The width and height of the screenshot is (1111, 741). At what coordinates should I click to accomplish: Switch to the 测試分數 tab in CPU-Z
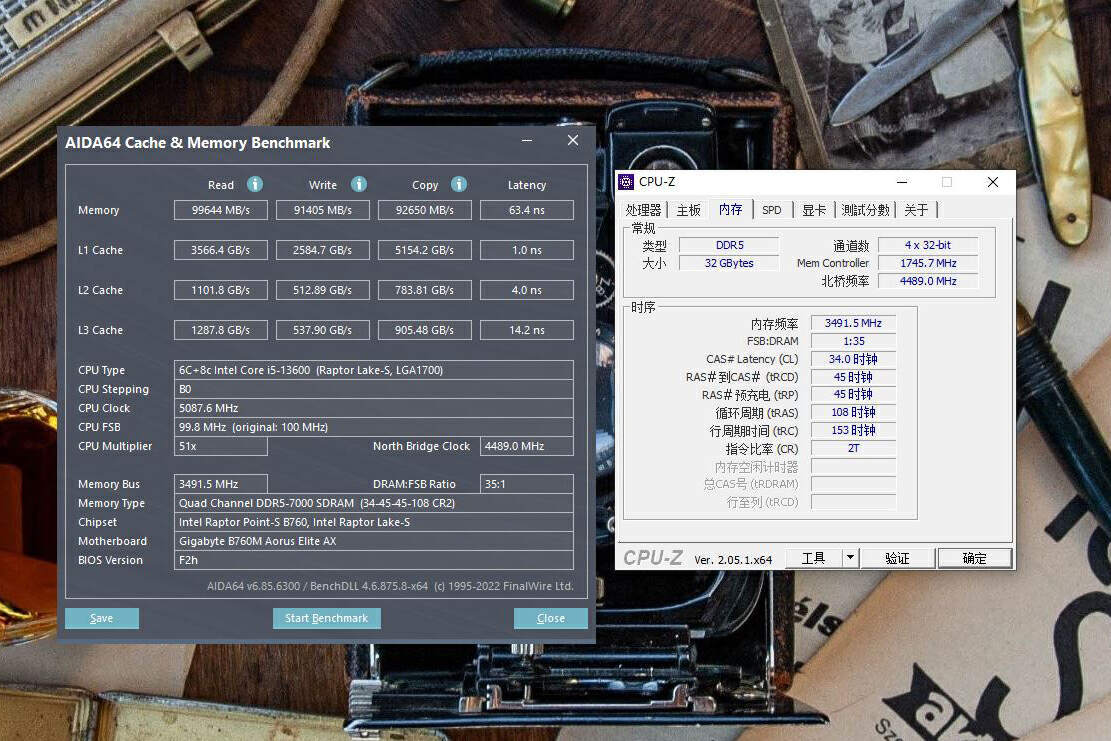[865, 210]
